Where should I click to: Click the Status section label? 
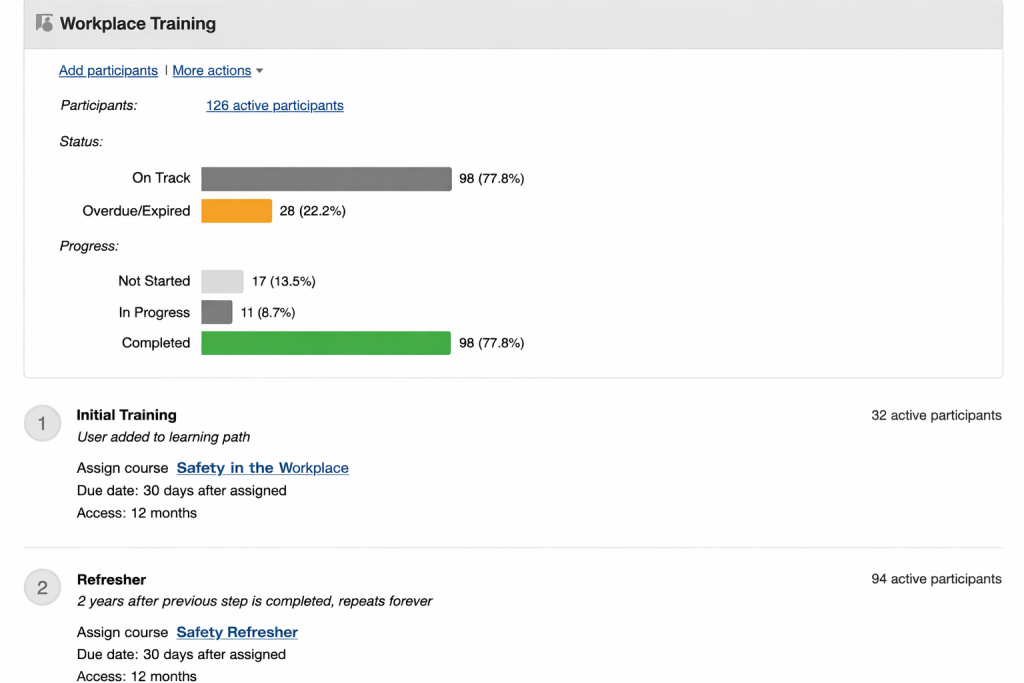[x=80, y=141]
